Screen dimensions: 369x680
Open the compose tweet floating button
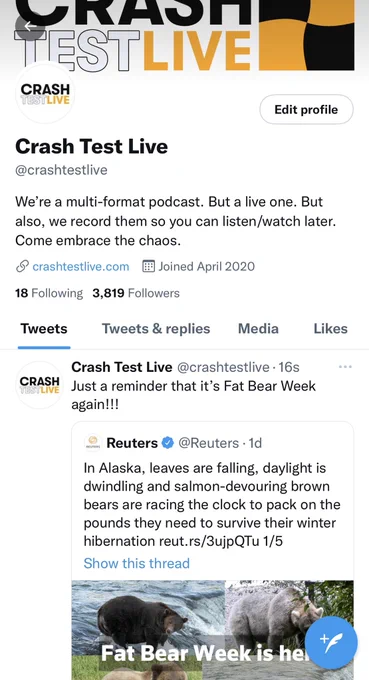(x=331, y=642)
